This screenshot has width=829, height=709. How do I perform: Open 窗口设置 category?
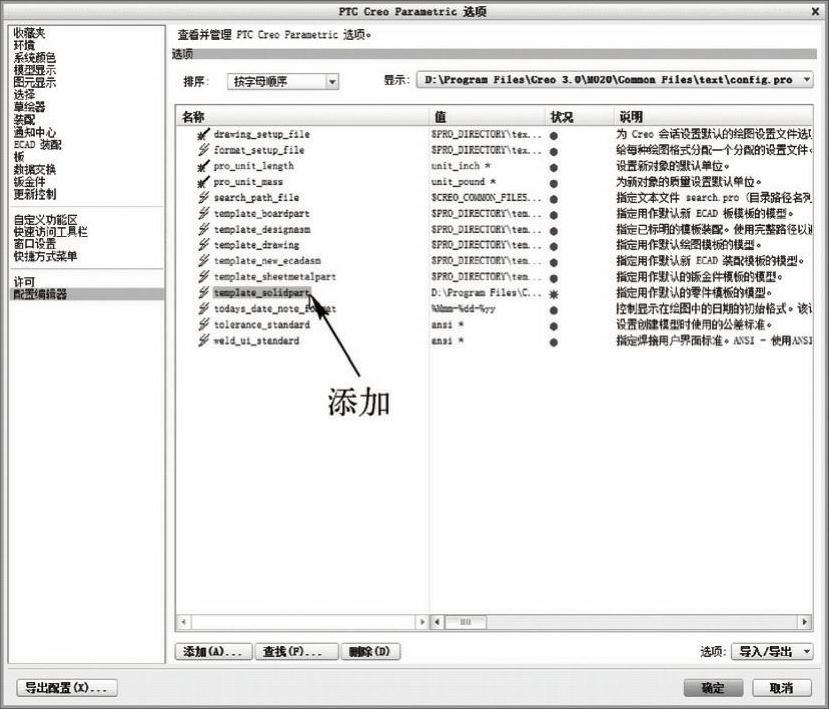(34, 244)
